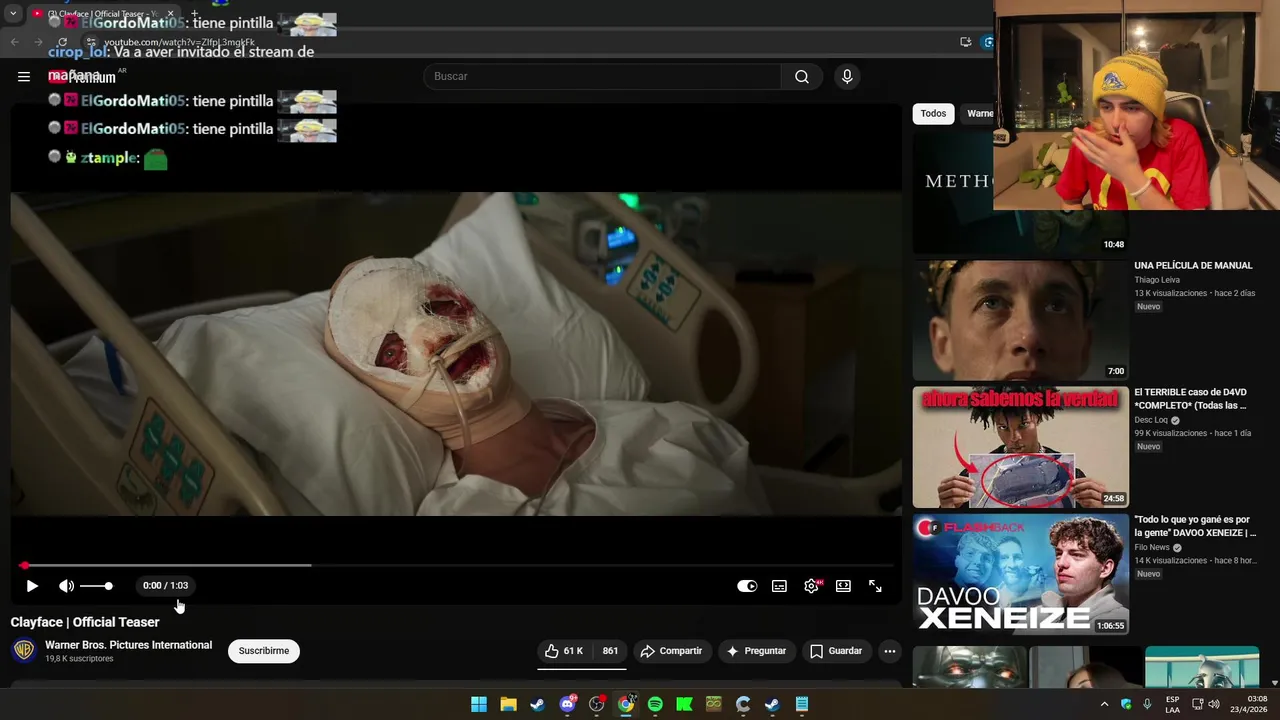Open Google Chrome taskbar icon
This screenshot has width=1280, height=720.
(x=626, y=704)
